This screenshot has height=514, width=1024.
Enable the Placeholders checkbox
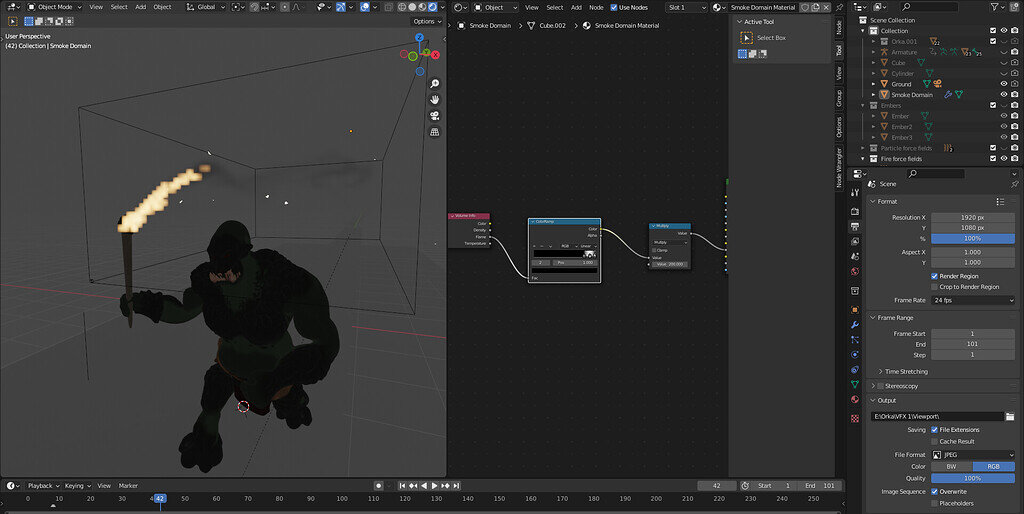pyautogui.click(x=935, y=504)
